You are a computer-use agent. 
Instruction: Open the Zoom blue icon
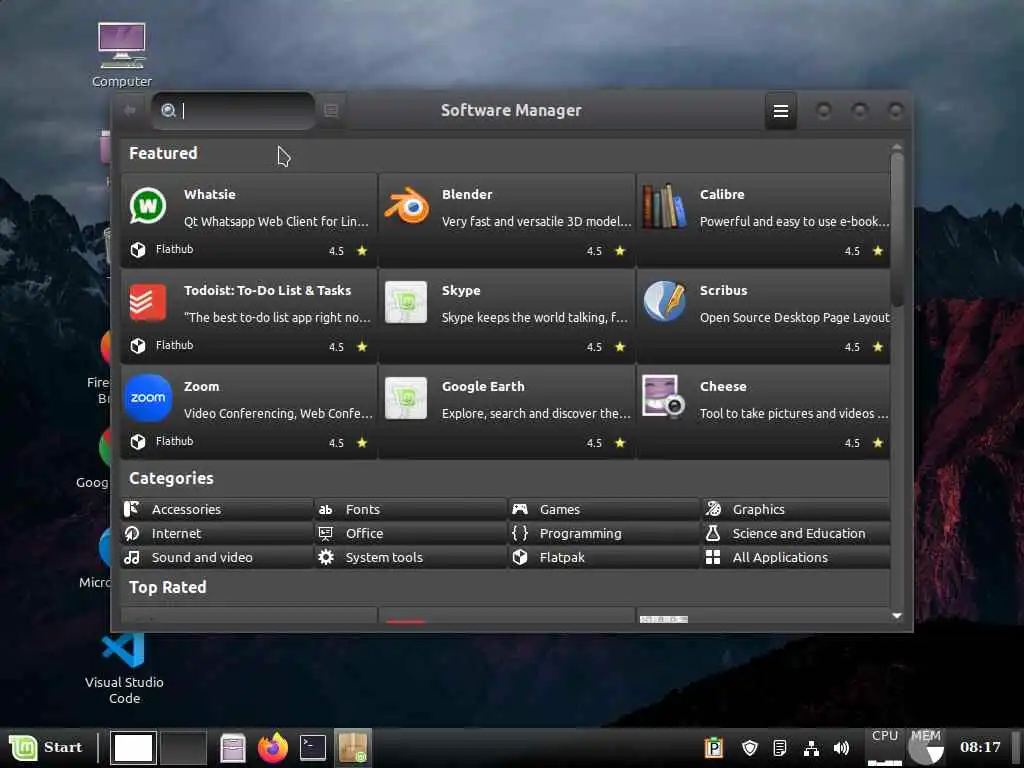point(148,398)
